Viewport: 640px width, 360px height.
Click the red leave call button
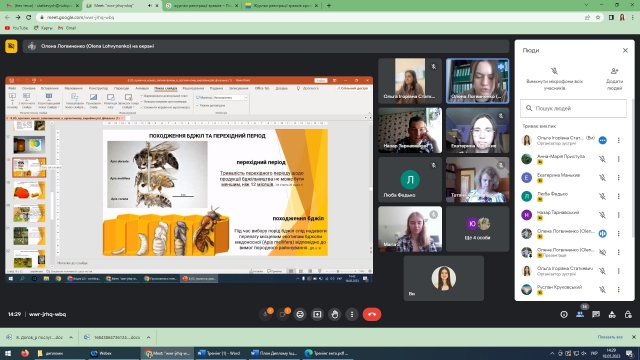(371, 314)
